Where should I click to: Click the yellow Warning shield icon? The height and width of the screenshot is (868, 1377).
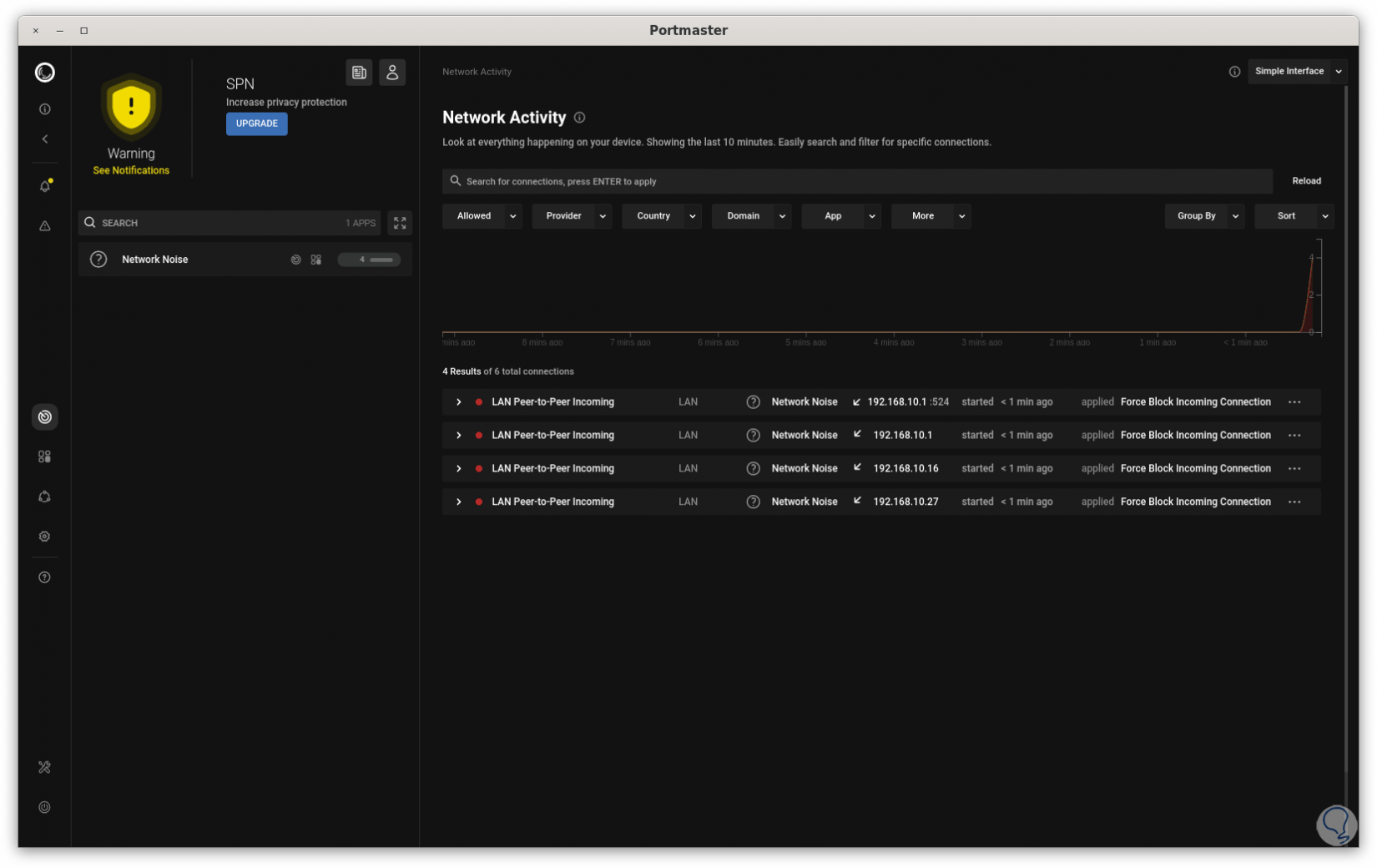[131, 107]
